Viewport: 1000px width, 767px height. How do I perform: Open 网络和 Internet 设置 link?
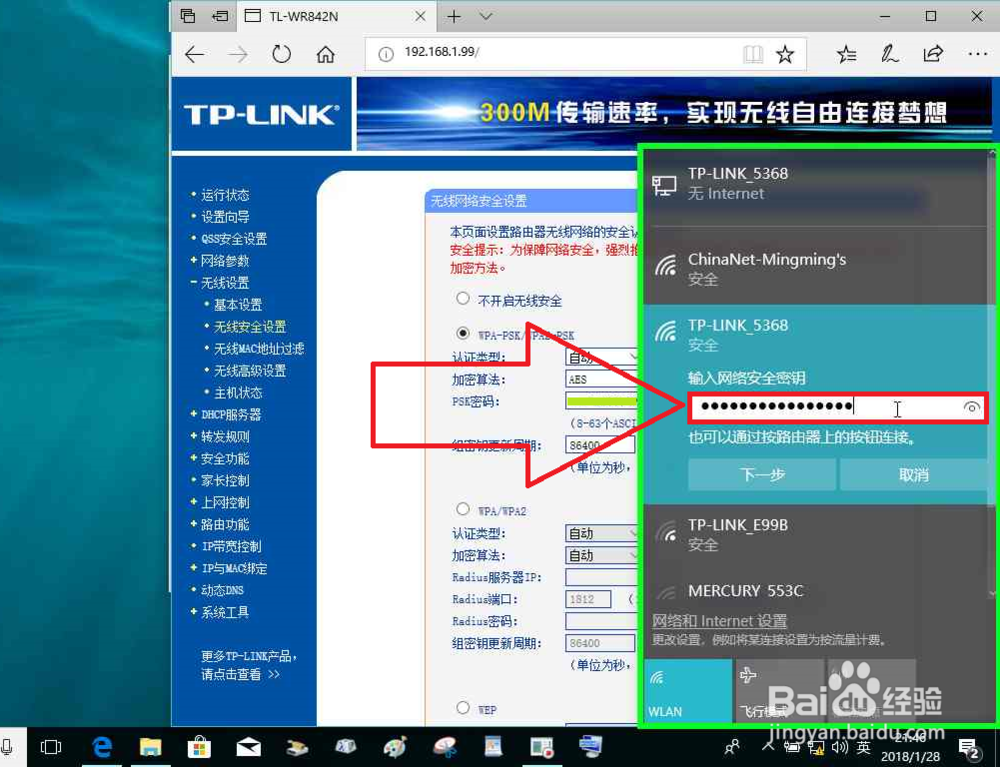(719, 621)
